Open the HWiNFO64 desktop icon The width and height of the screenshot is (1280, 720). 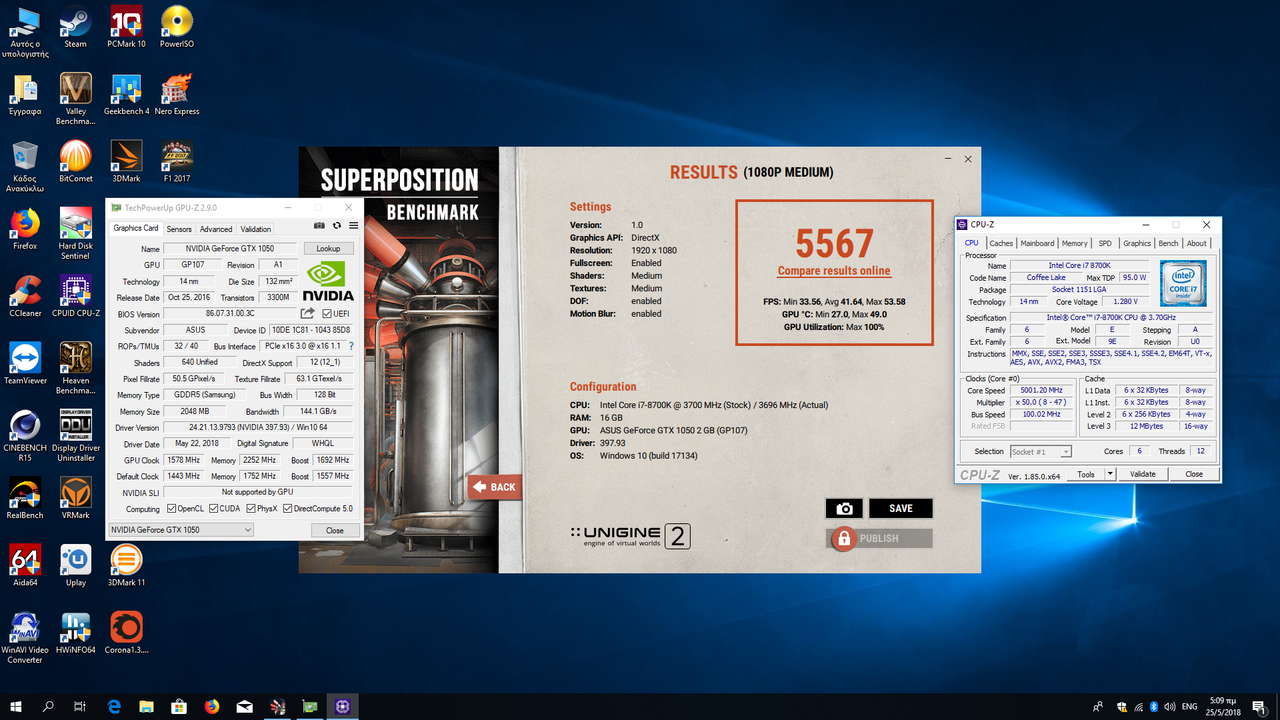75,632
